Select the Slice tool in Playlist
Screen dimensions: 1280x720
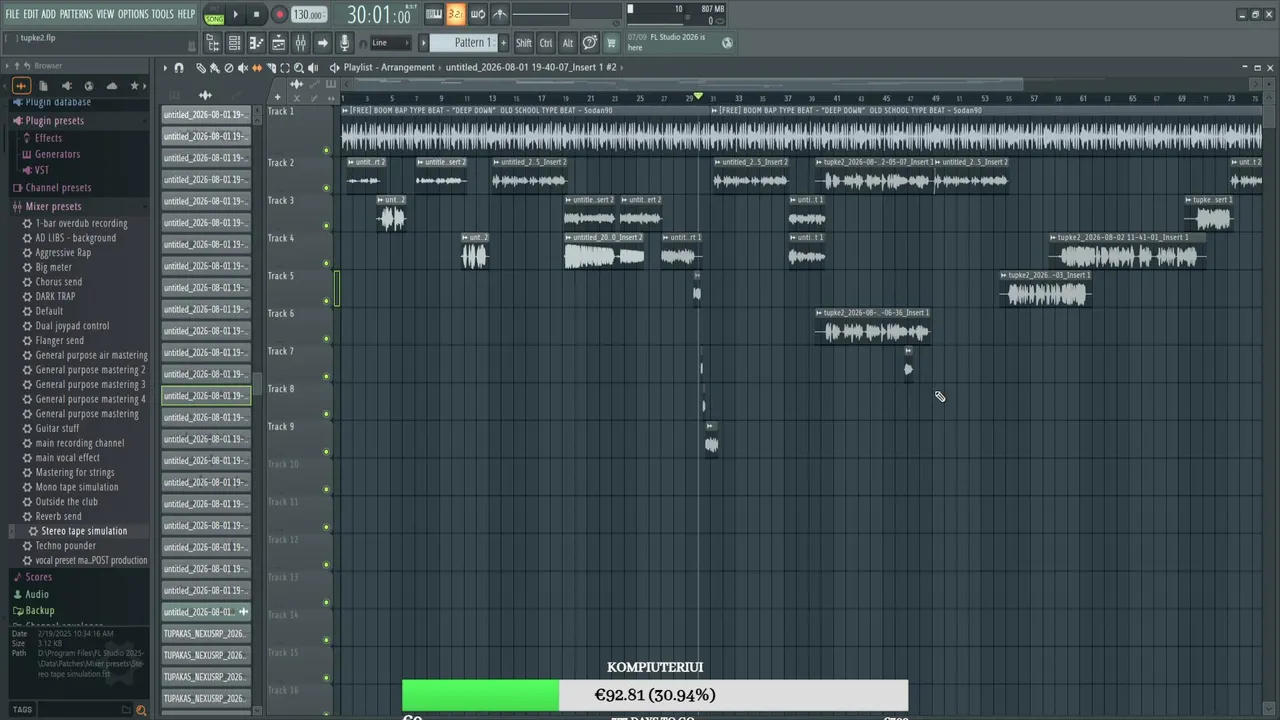(x=271, y=68)
